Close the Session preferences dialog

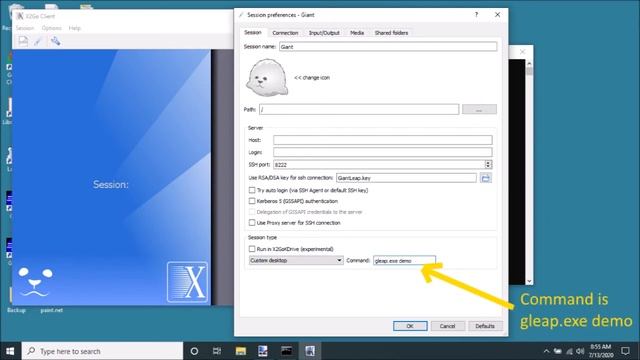tap(497, 15)
